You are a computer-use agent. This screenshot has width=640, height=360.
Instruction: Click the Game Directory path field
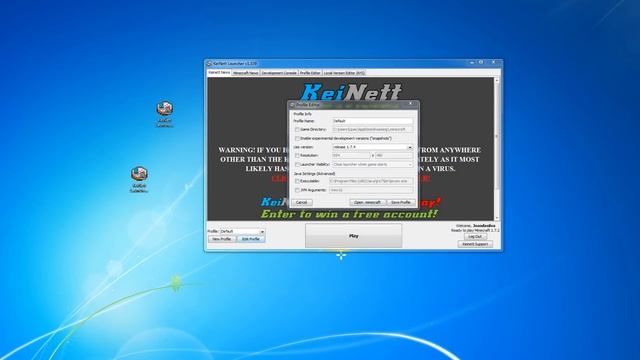click(372, 129)
